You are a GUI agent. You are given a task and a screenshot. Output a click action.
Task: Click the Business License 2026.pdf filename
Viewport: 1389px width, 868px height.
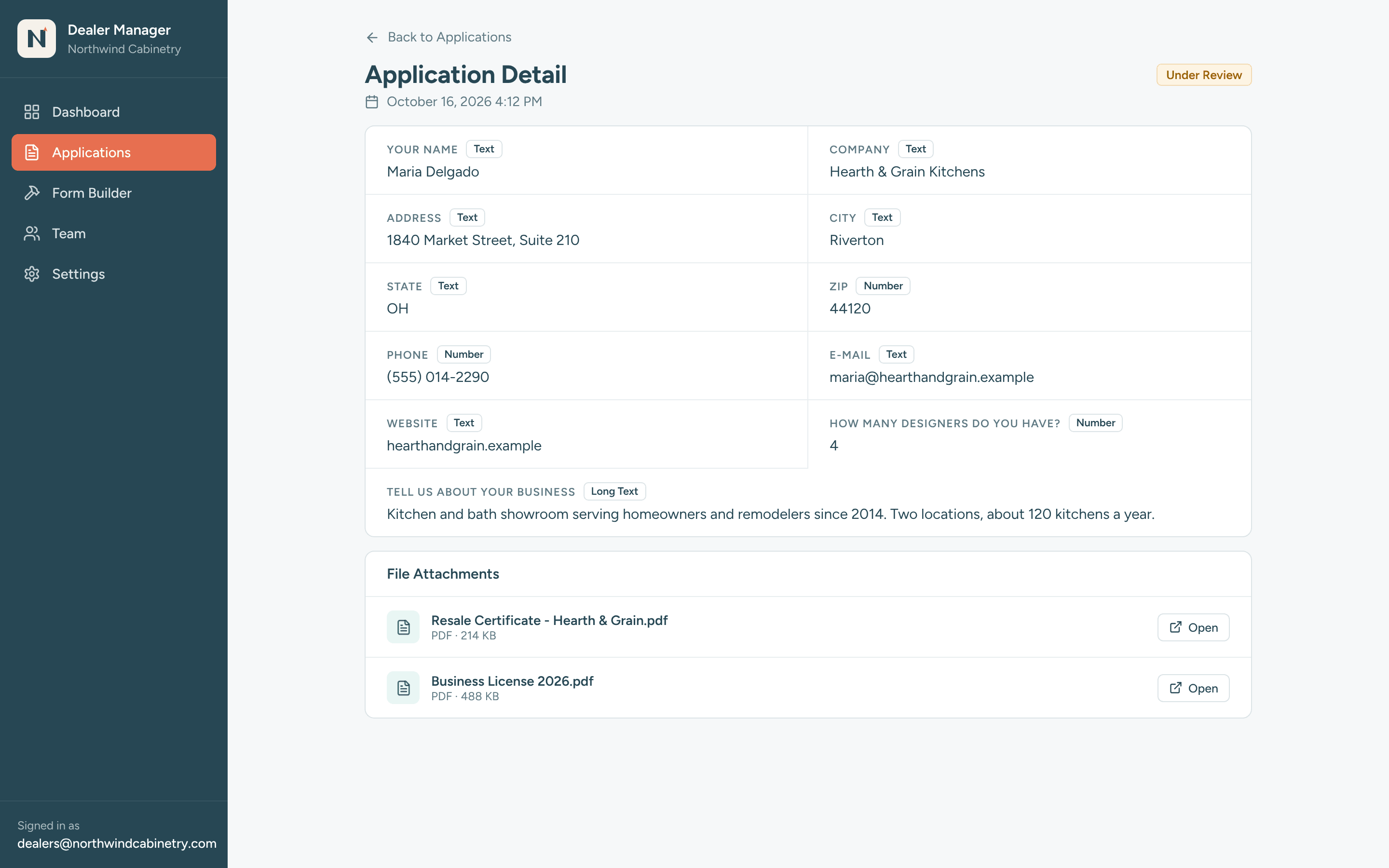512,681
